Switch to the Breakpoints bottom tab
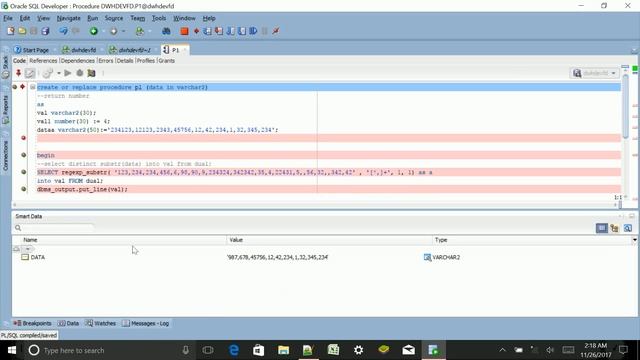640x360 pixels. tap(33, 323)
